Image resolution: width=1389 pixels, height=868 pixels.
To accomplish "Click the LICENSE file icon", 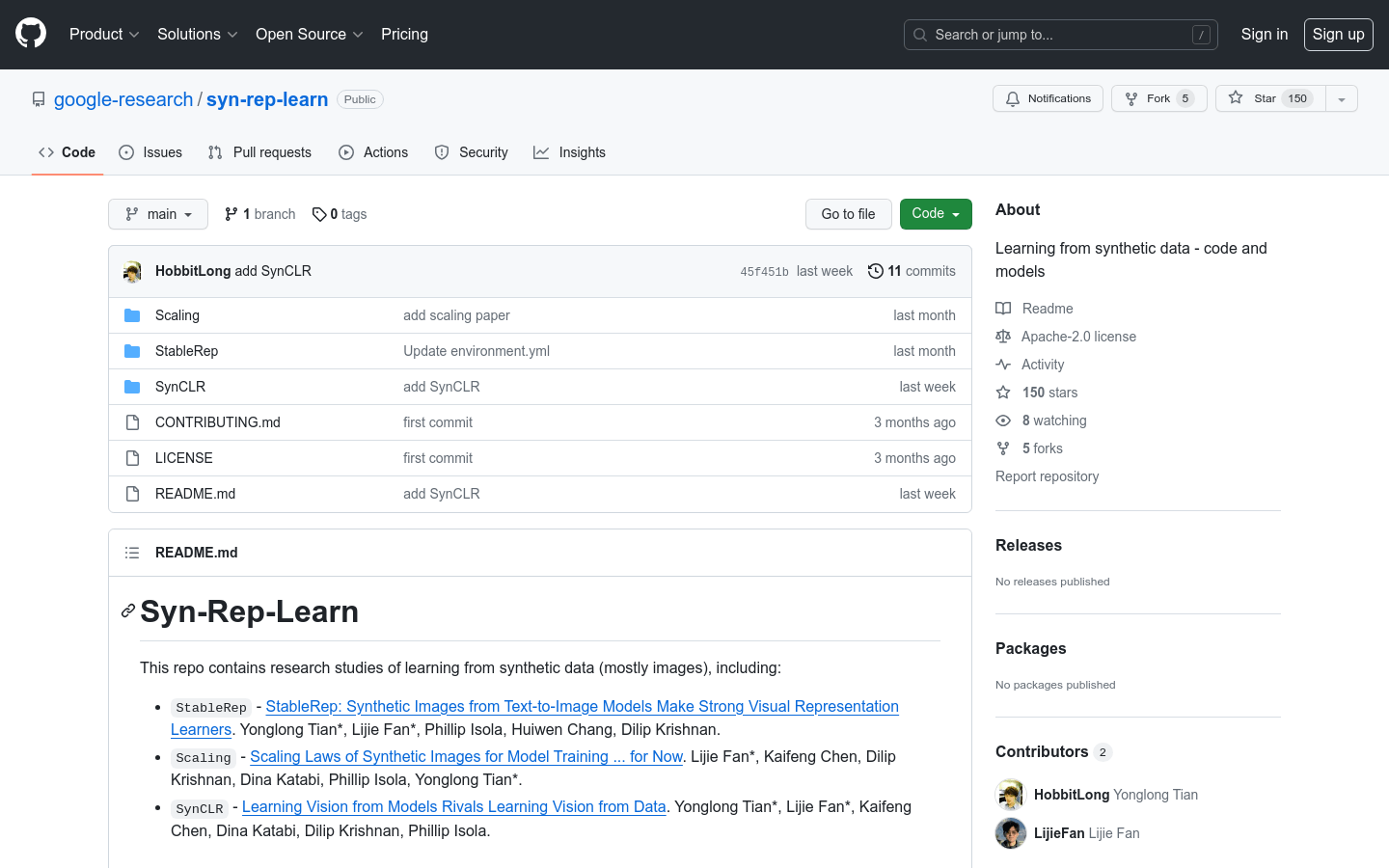I will [x=132, y=458].
